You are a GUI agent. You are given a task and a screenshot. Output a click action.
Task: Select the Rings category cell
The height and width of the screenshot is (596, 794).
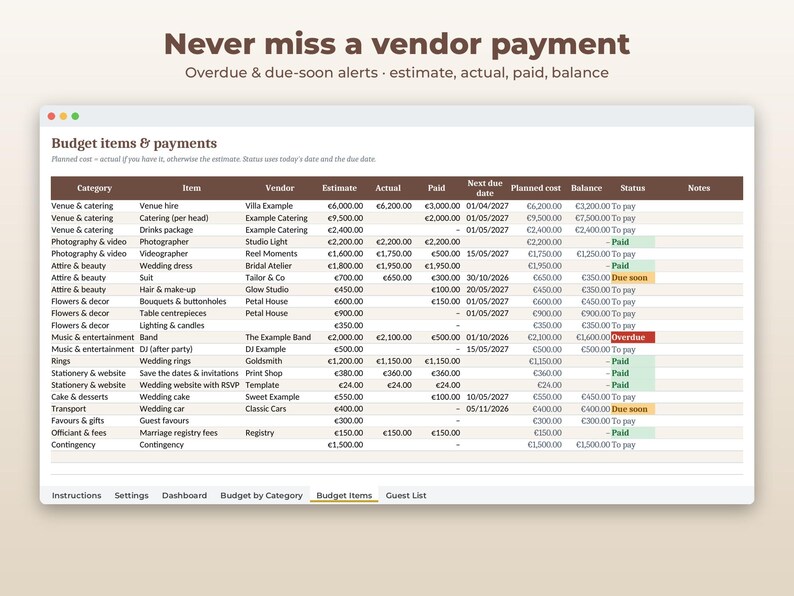coord(61,361)
